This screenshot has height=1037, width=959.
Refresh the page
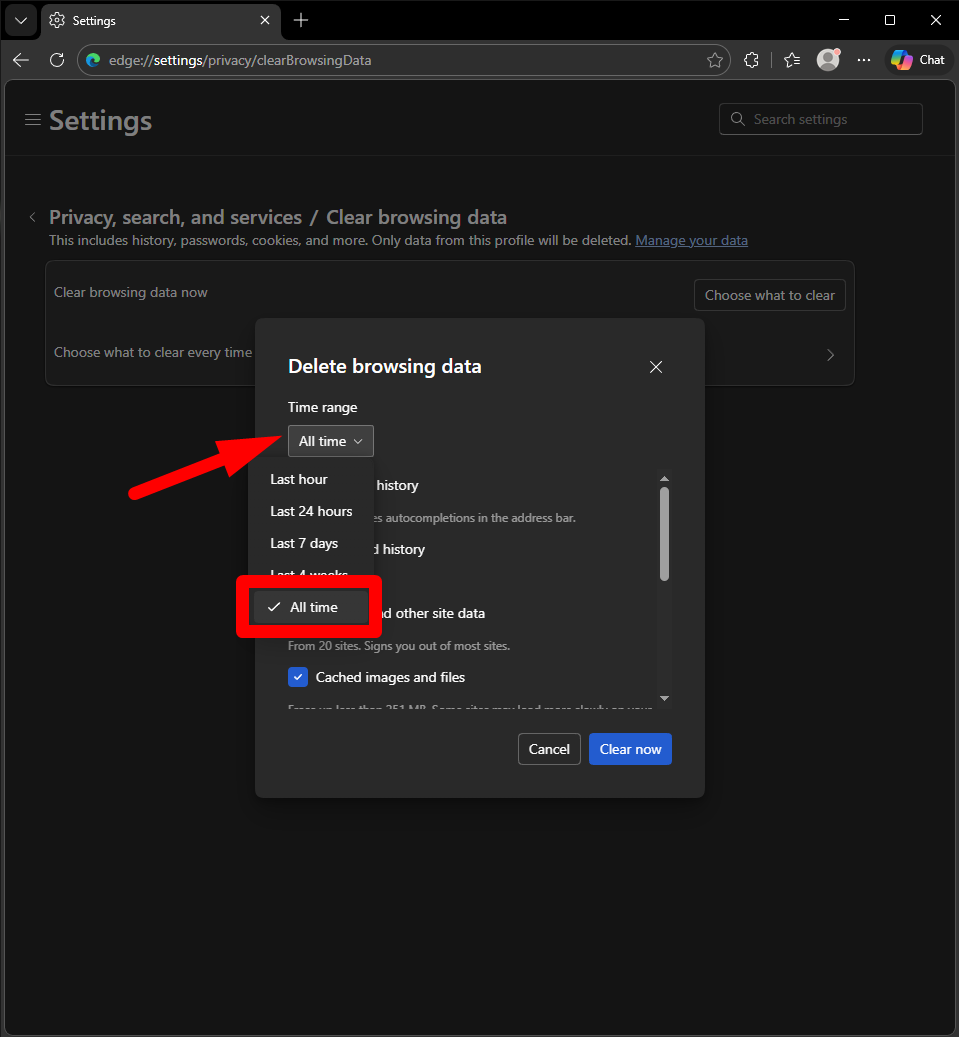coord(58,60)
